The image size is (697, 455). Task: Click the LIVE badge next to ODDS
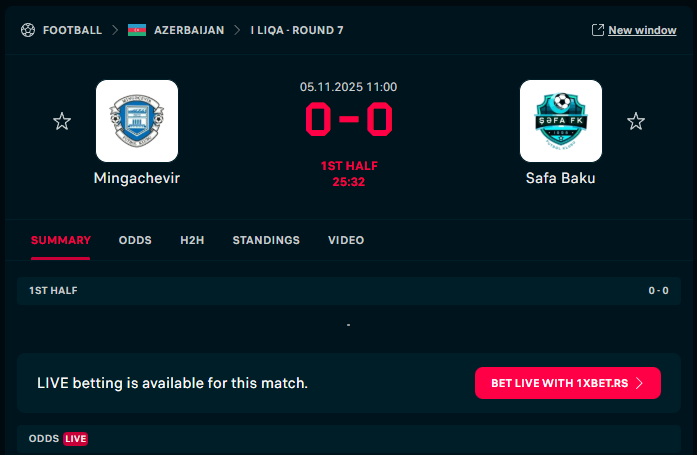click(76, 439)
